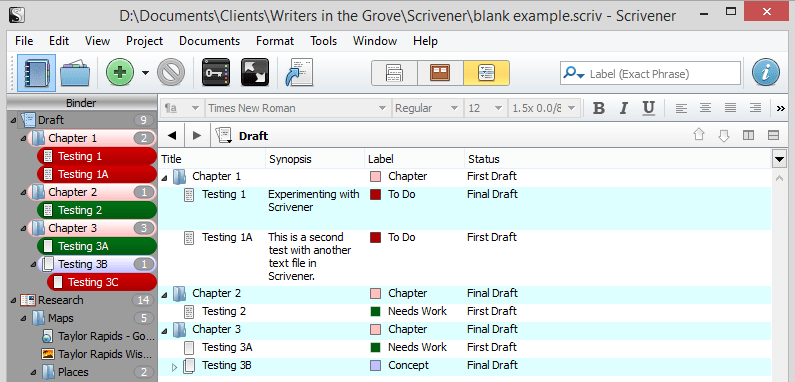Show more format bar options chevron
This screenshot has height=382, width=795.
click(x=781, y=108)
